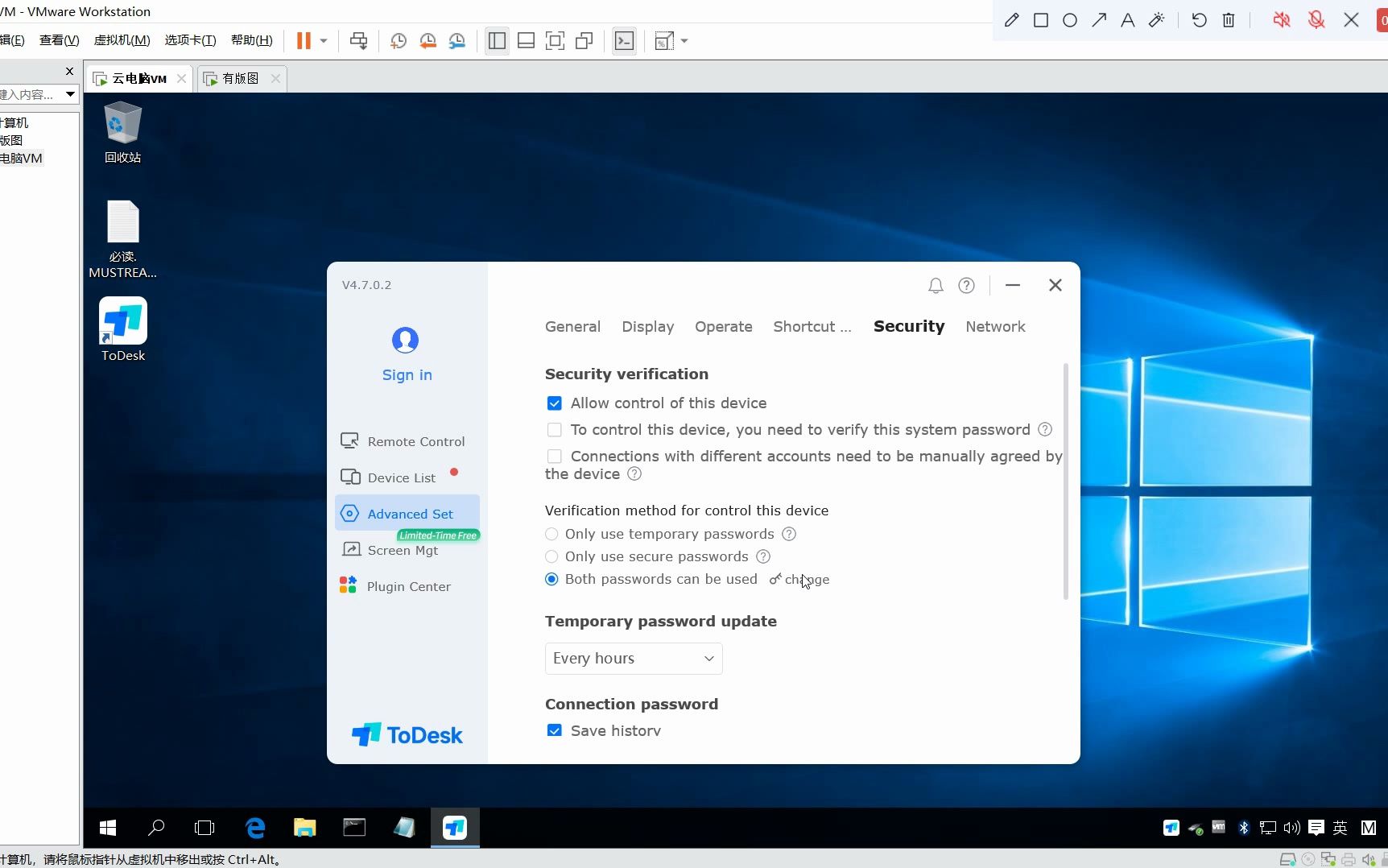Image resolution: width=1388 pixels, height=868 pixels.
Task: Switch to the General settings tab
Action: click(572, 327)
